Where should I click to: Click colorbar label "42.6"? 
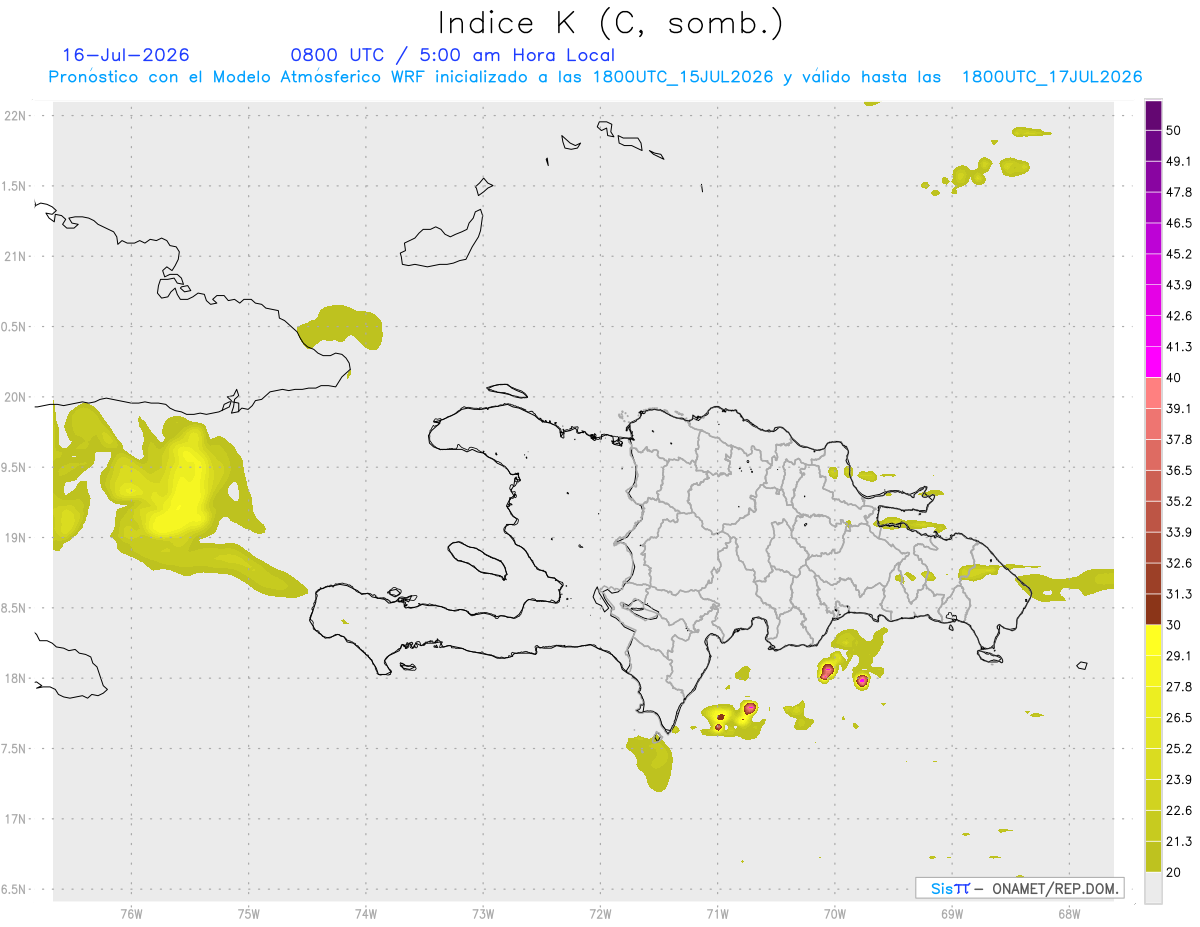1179,316
